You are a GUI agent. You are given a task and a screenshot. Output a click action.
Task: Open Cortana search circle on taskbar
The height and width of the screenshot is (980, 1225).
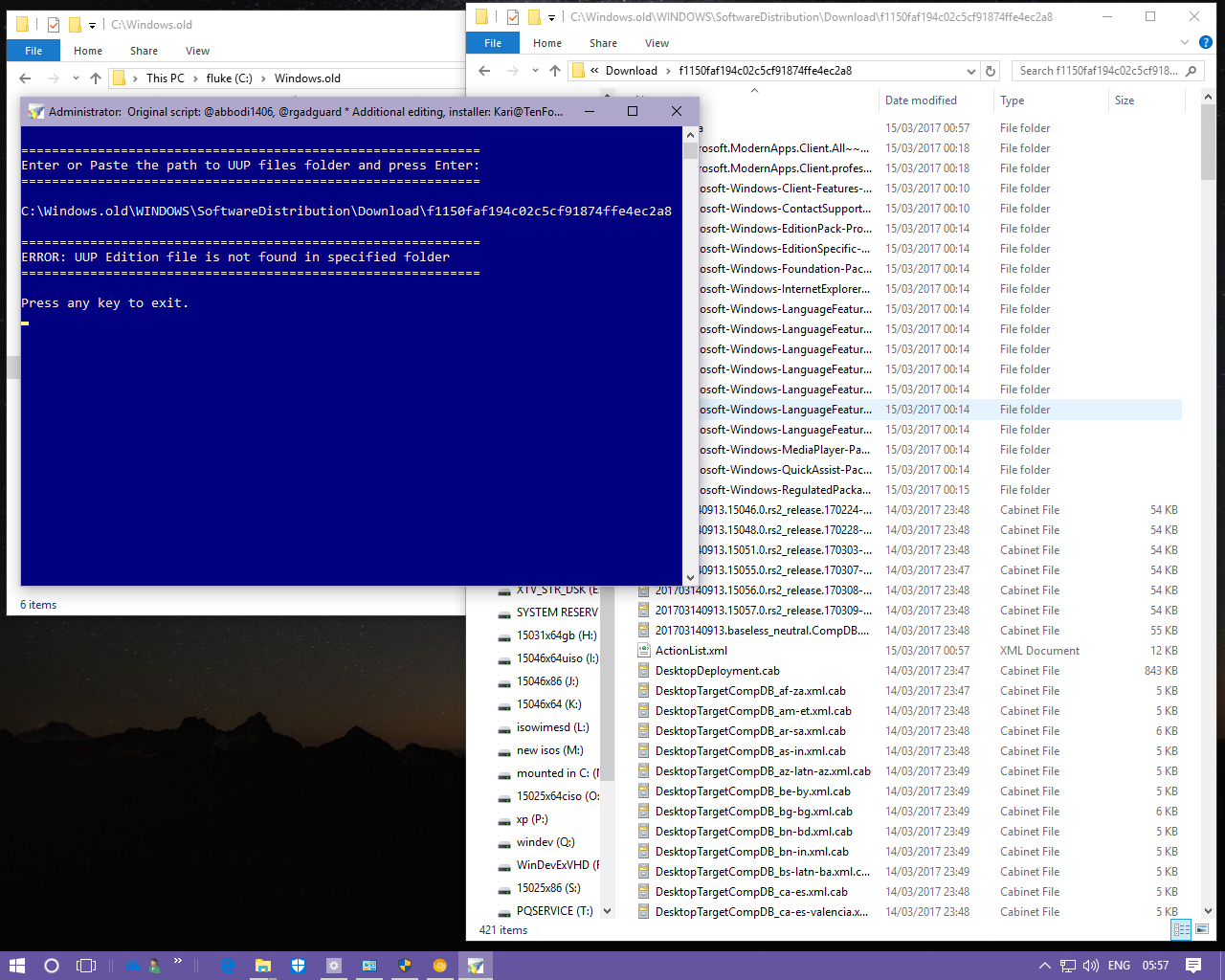[x=52, y=966]
